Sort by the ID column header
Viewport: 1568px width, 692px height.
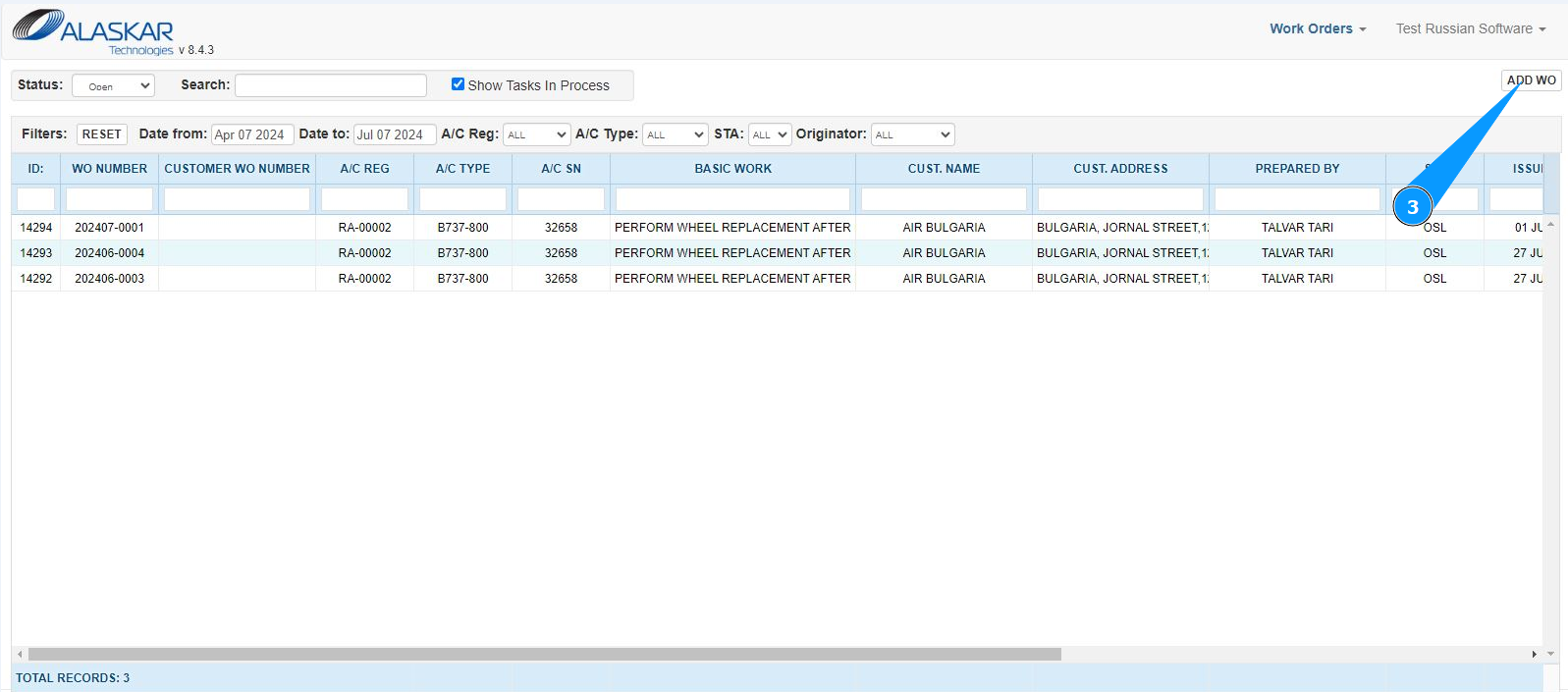tap(36, 169)
